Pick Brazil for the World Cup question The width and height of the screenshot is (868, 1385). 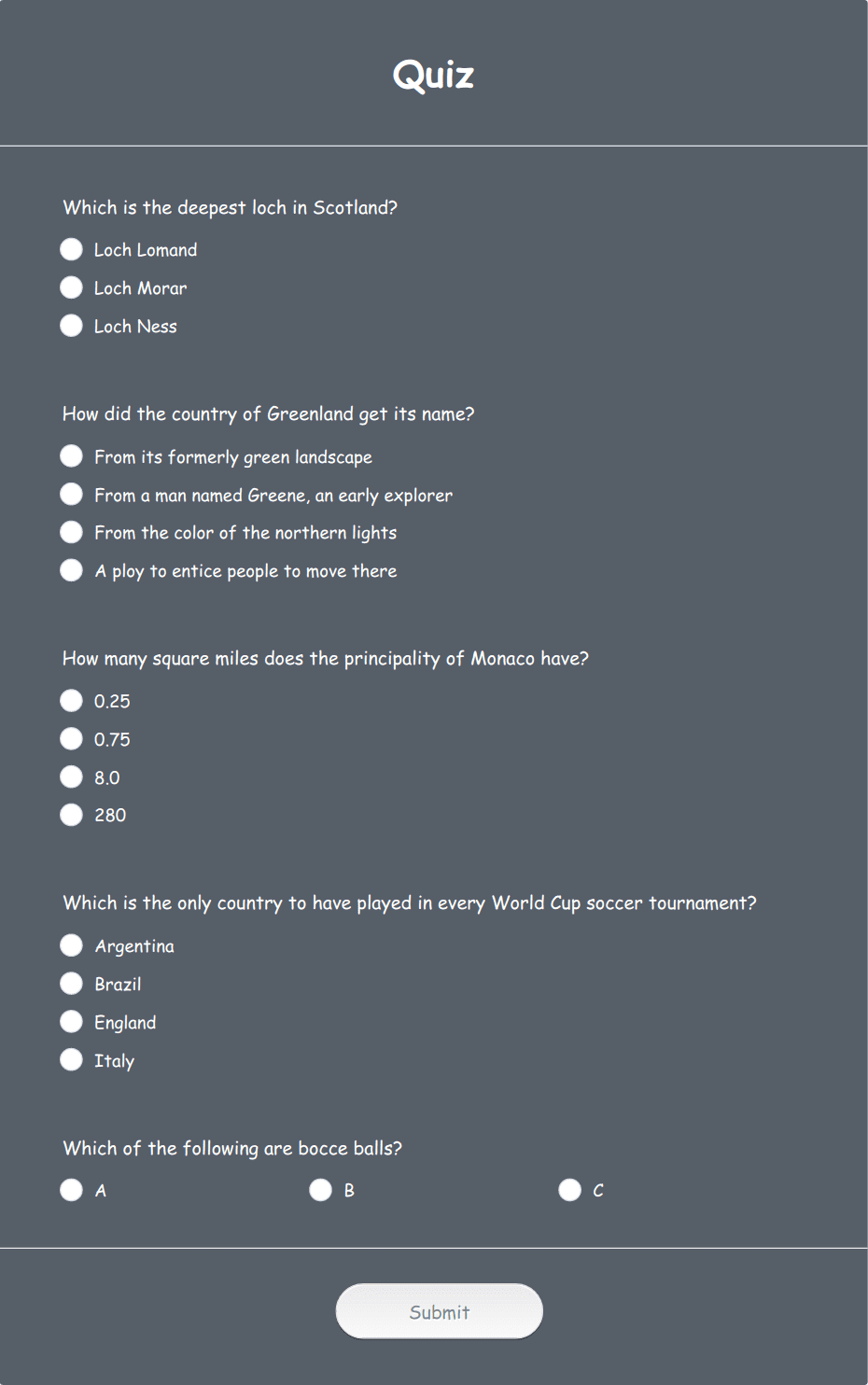click(71, 983)
